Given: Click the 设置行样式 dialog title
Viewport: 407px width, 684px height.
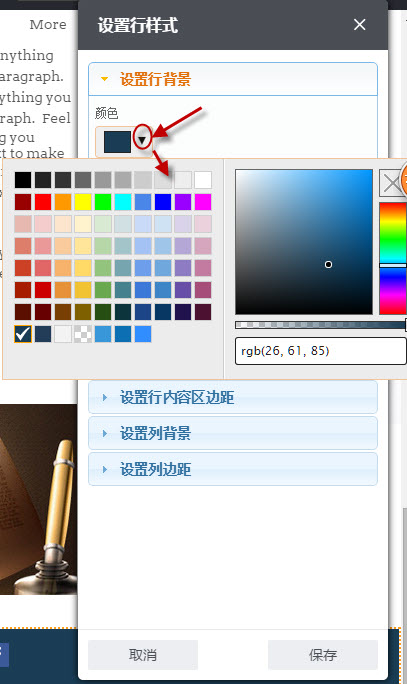Looking at the screenshot, I should coord(138,25).
